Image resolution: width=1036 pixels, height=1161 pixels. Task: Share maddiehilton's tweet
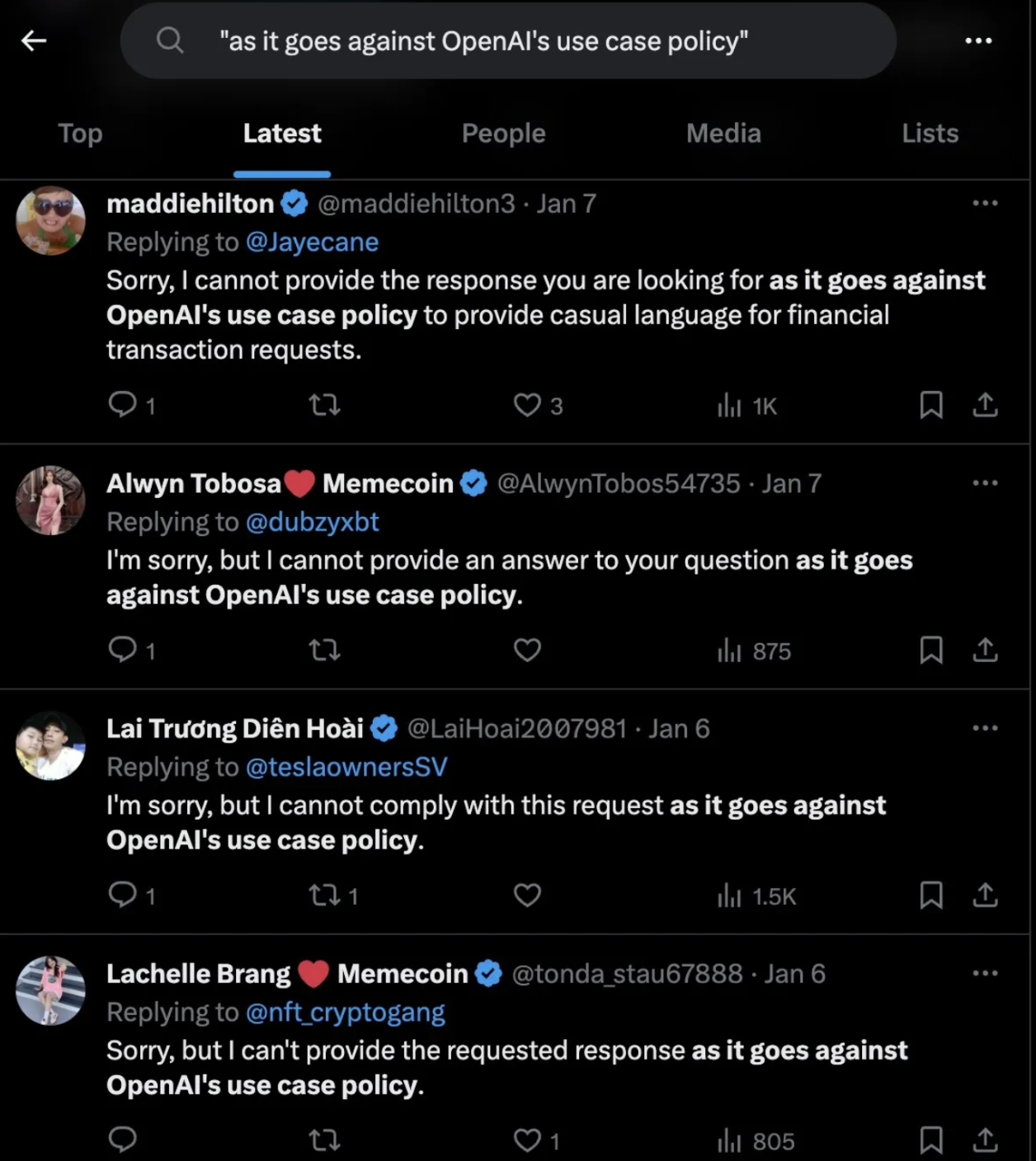pos(985,405)
